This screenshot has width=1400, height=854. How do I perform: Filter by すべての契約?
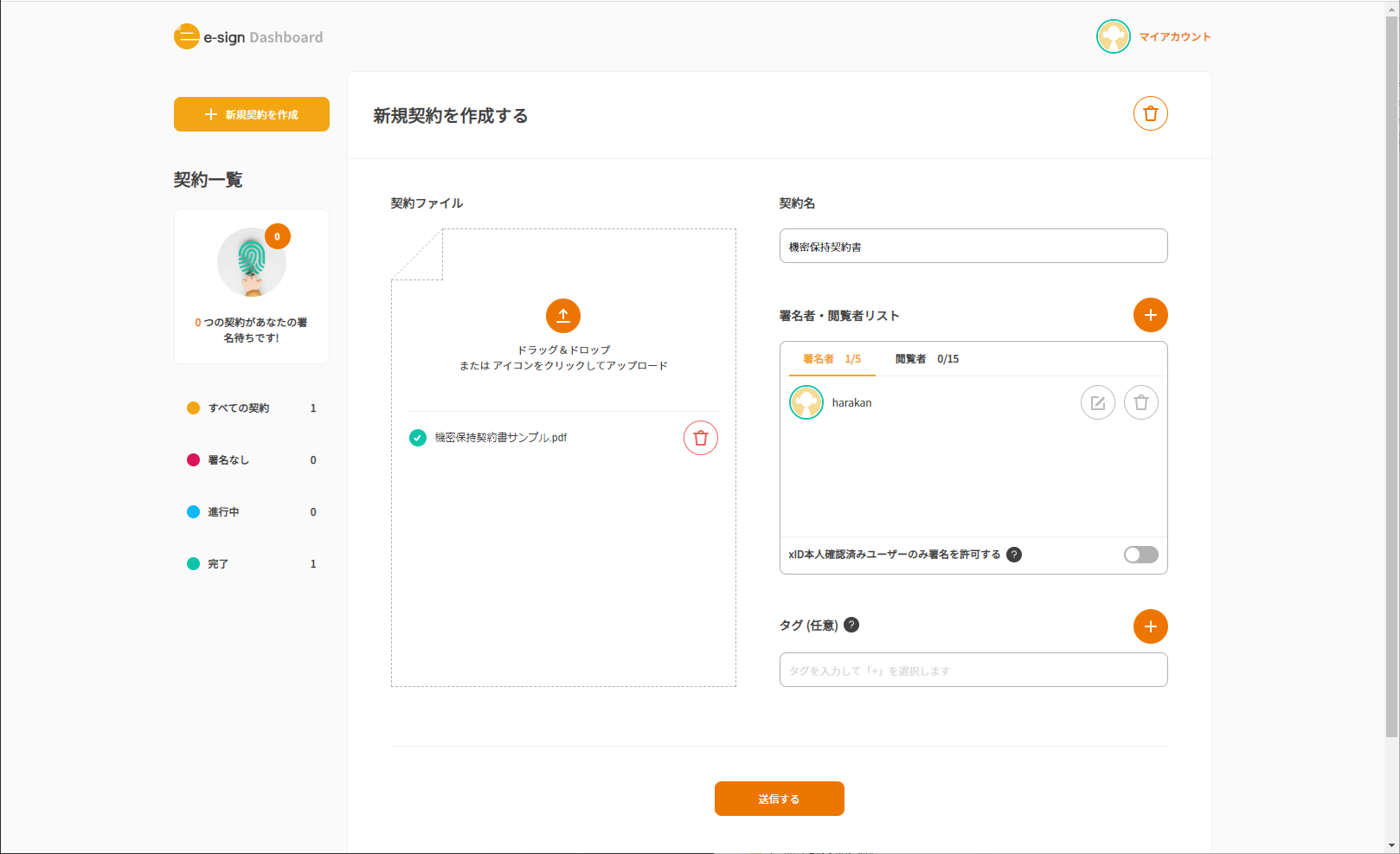[252, 408]
